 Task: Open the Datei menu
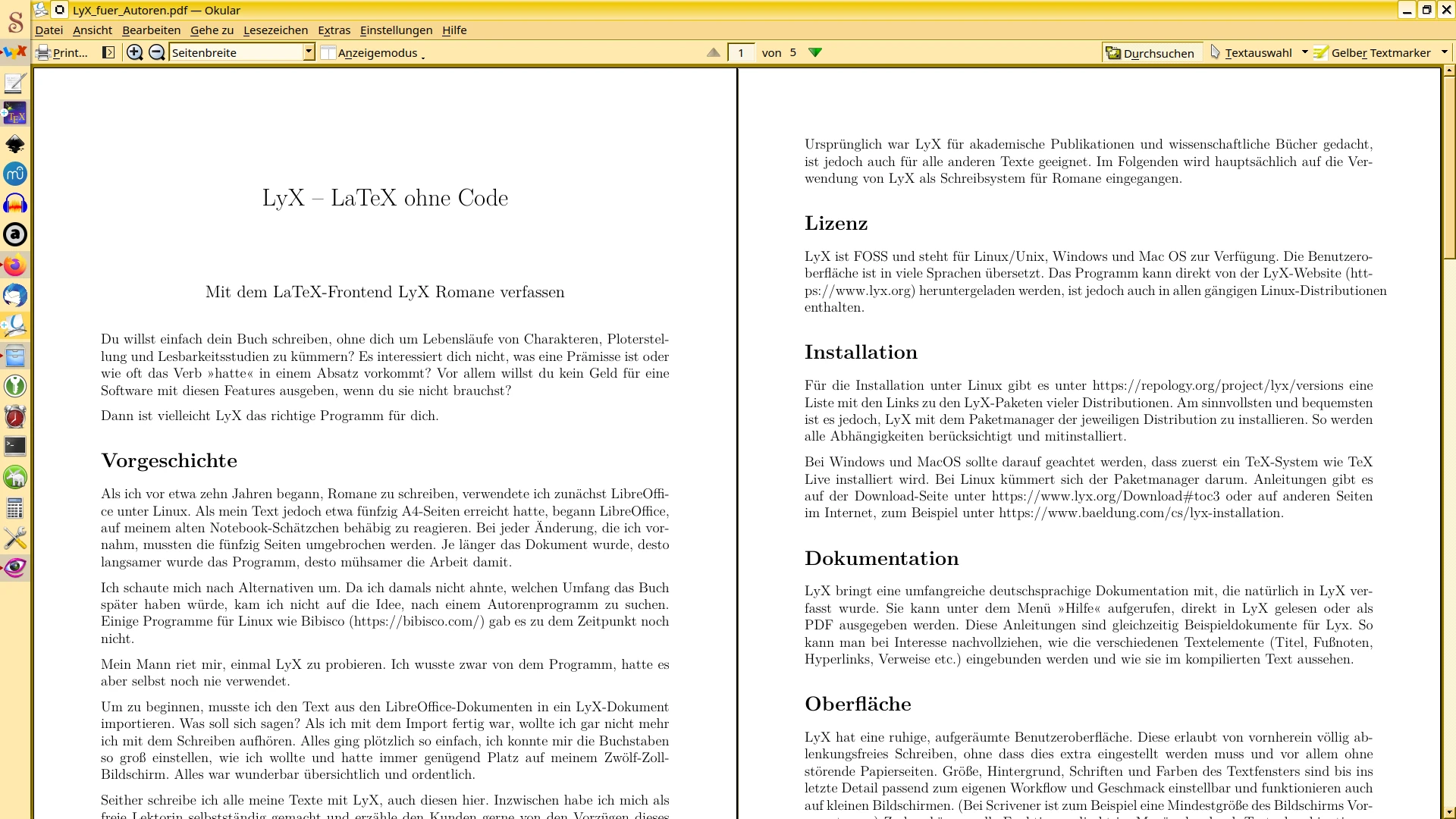[x=49, y=30]
